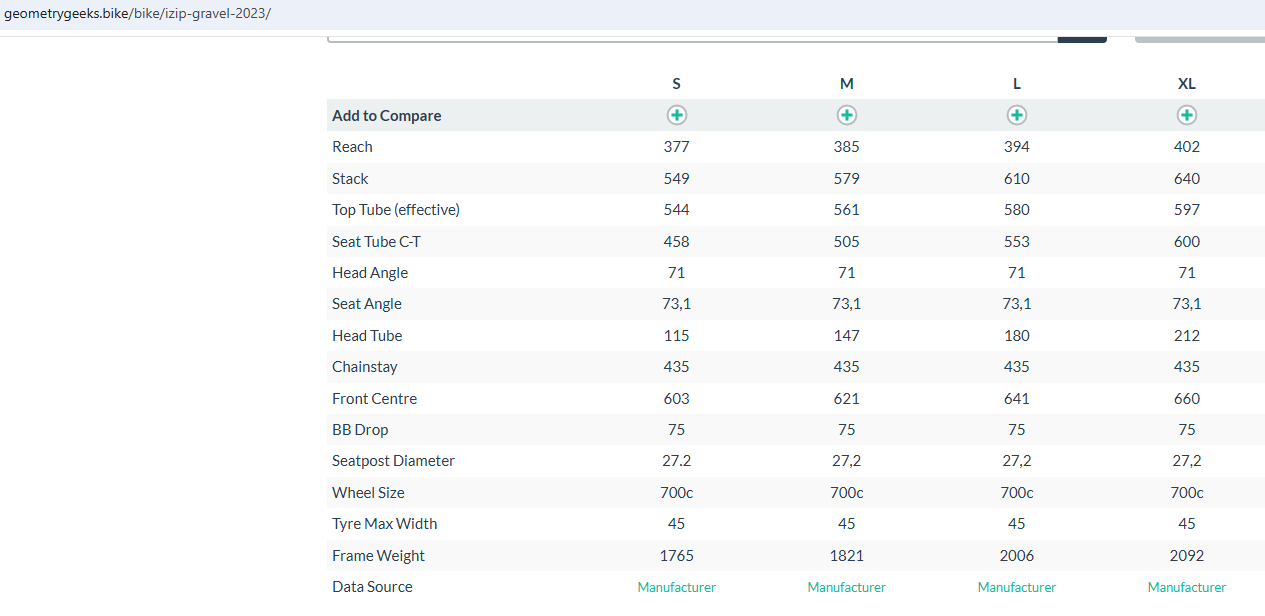1265x616 pixels.
Task: Open Manufacturer data source for size XL
Action: (1187, 587)
